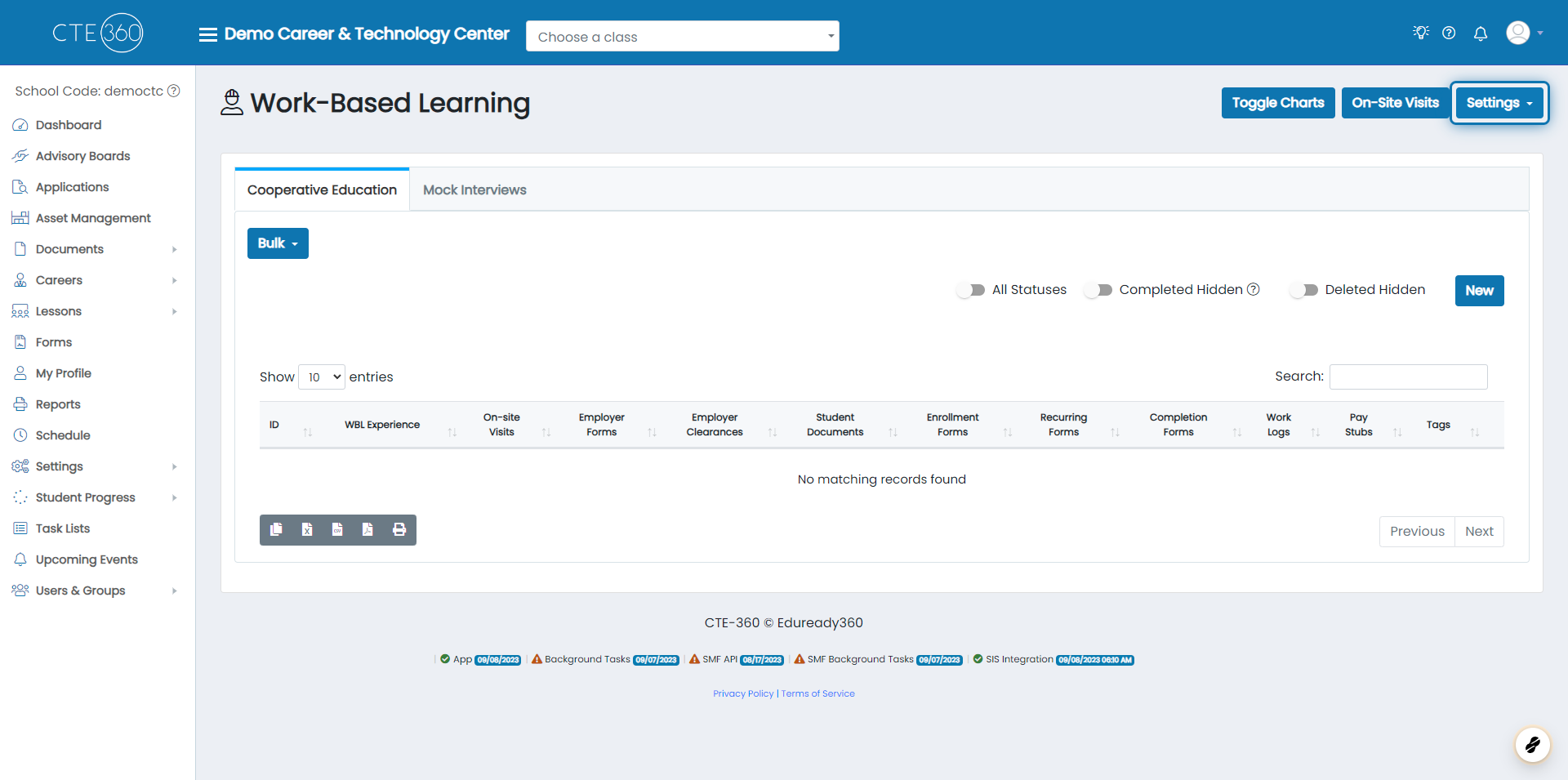Toggle the Deleted Hidden switch
1568x780 pixels.
[1304, 290]
